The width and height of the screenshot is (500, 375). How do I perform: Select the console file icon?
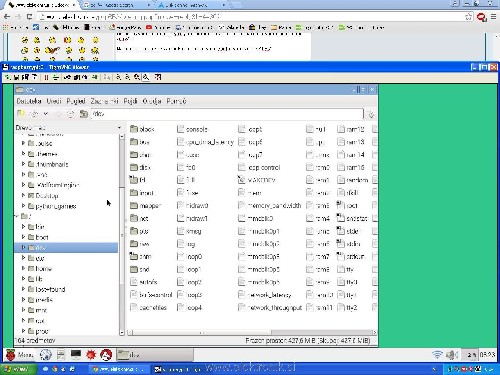pyautogui.click(x=181, y=129)
